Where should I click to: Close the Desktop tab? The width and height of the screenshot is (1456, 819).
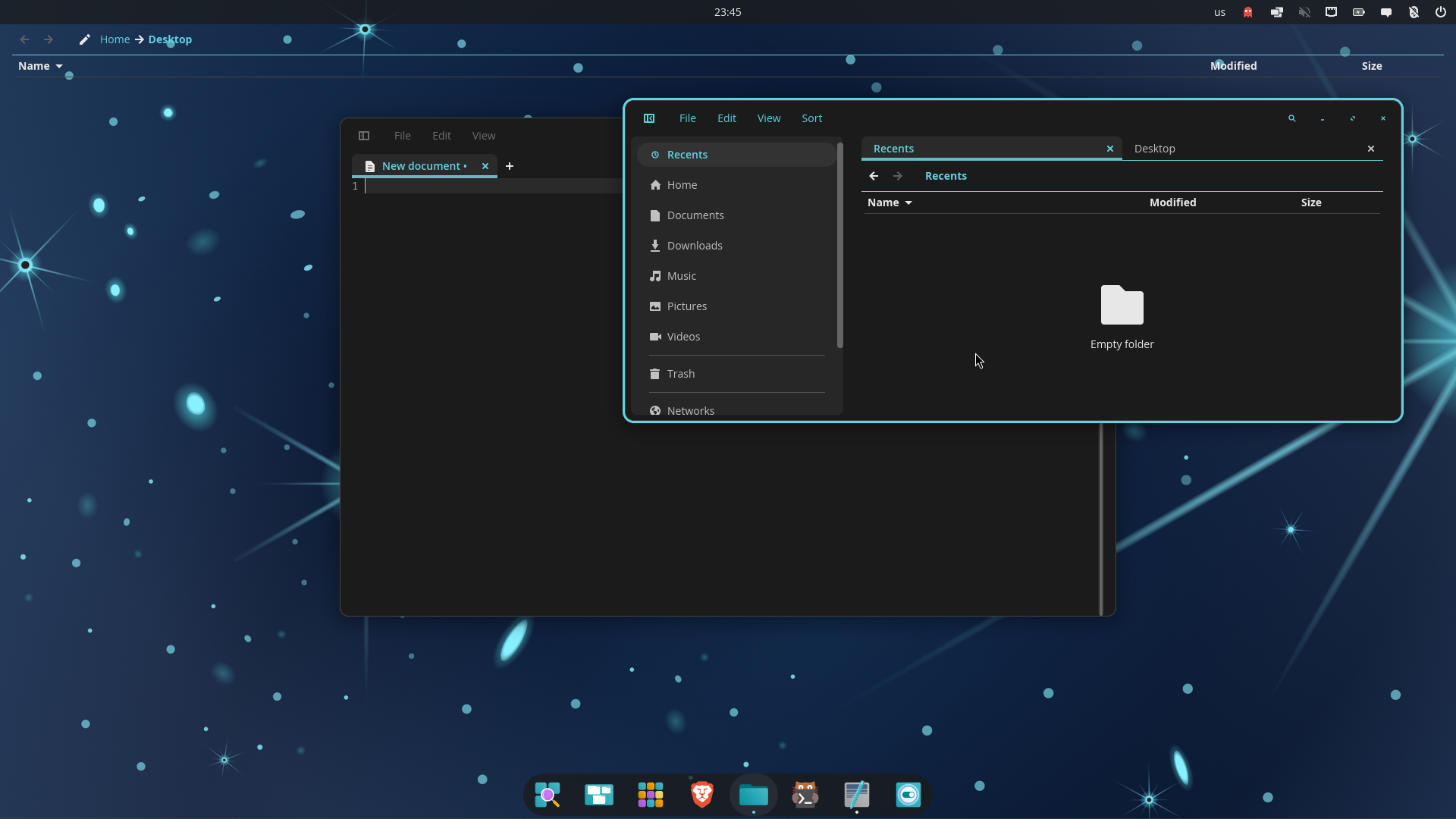tap(1371, 149)
